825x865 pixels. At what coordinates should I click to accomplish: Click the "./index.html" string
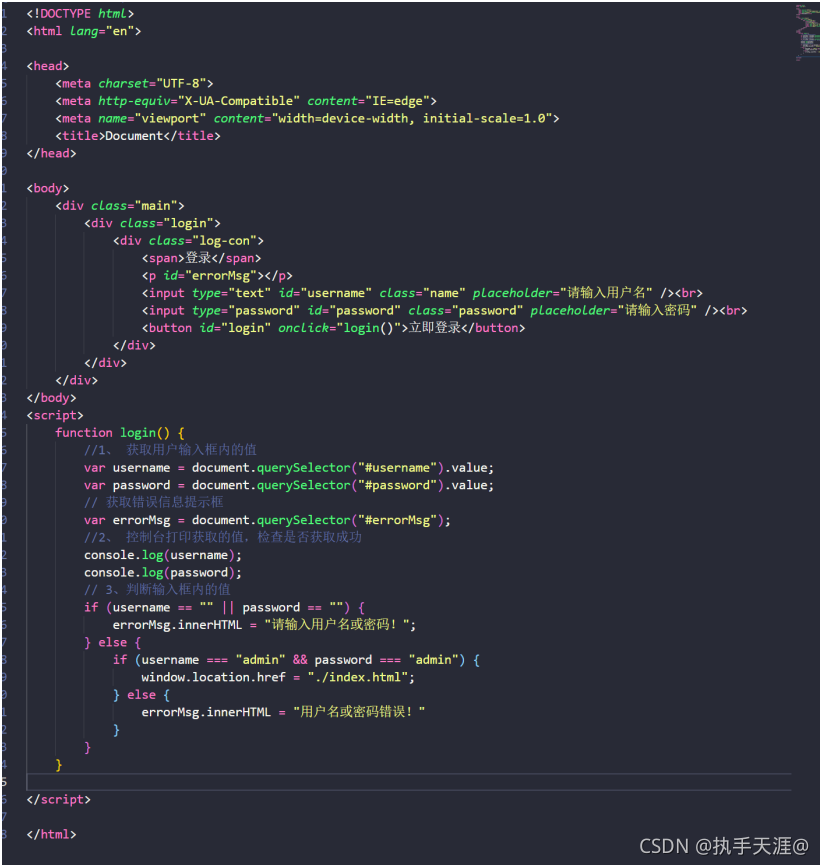pos(358,677)
